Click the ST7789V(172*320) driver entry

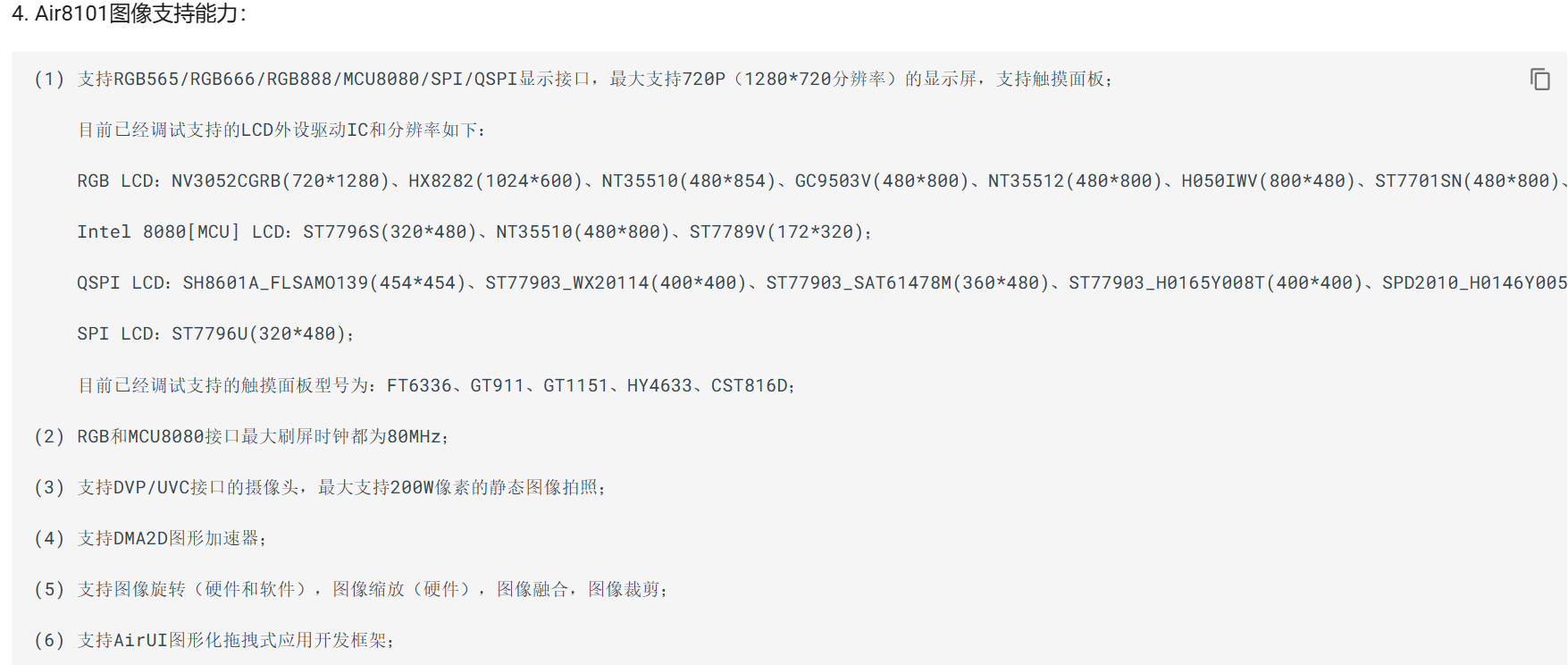pyautogui.click(x=776, y=232)
